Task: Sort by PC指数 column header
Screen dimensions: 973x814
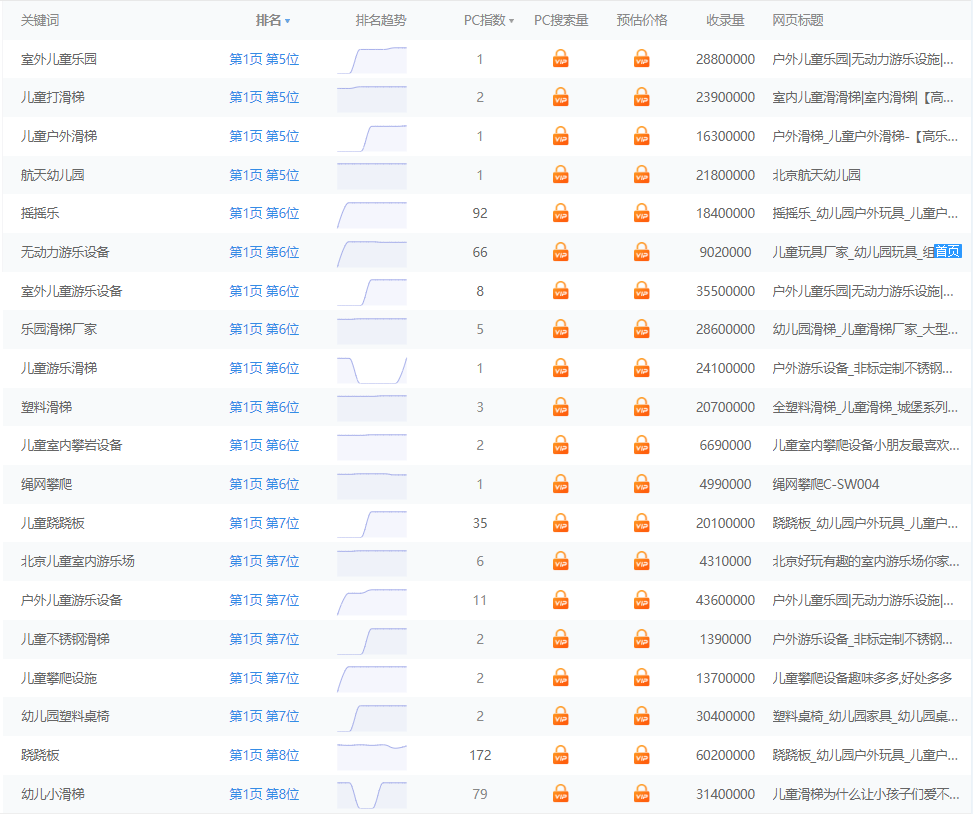Action: pyautogui.click(x=489, y=20)
